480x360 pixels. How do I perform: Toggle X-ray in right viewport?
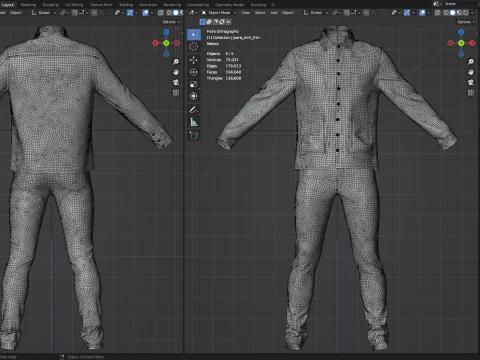click(438, 13)
